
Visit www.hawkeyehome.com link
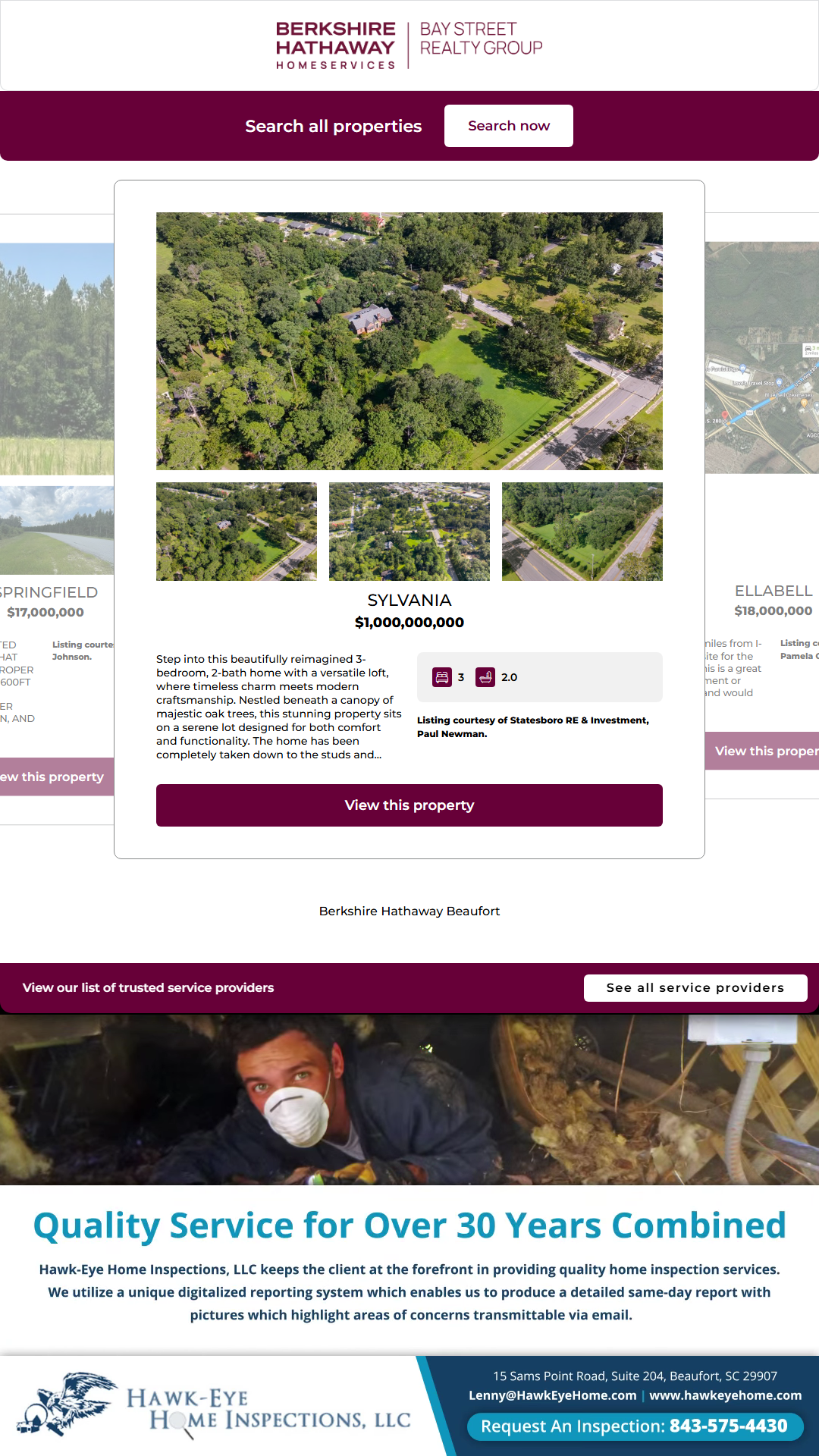[726, 1395]
